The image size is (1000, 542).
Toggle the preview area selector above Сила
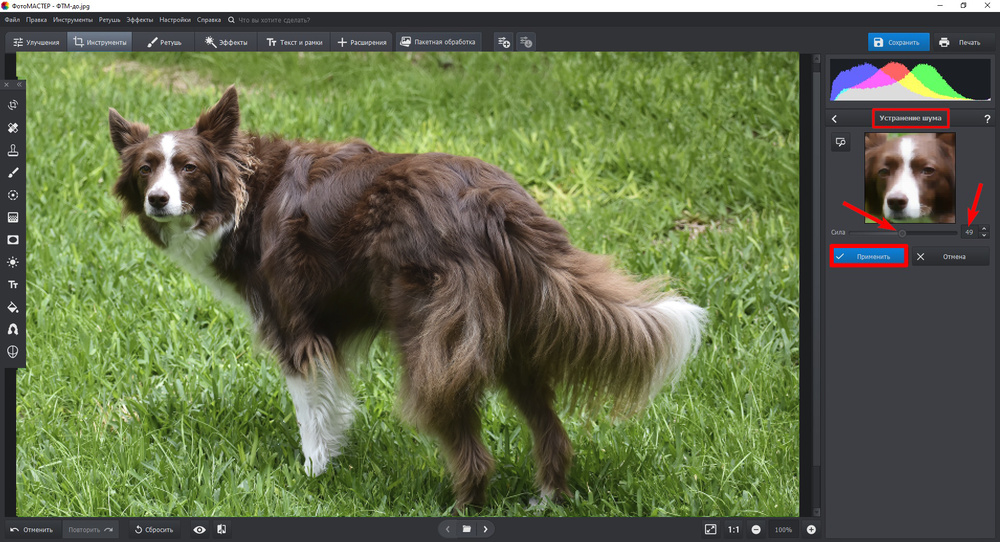point(841,143)
